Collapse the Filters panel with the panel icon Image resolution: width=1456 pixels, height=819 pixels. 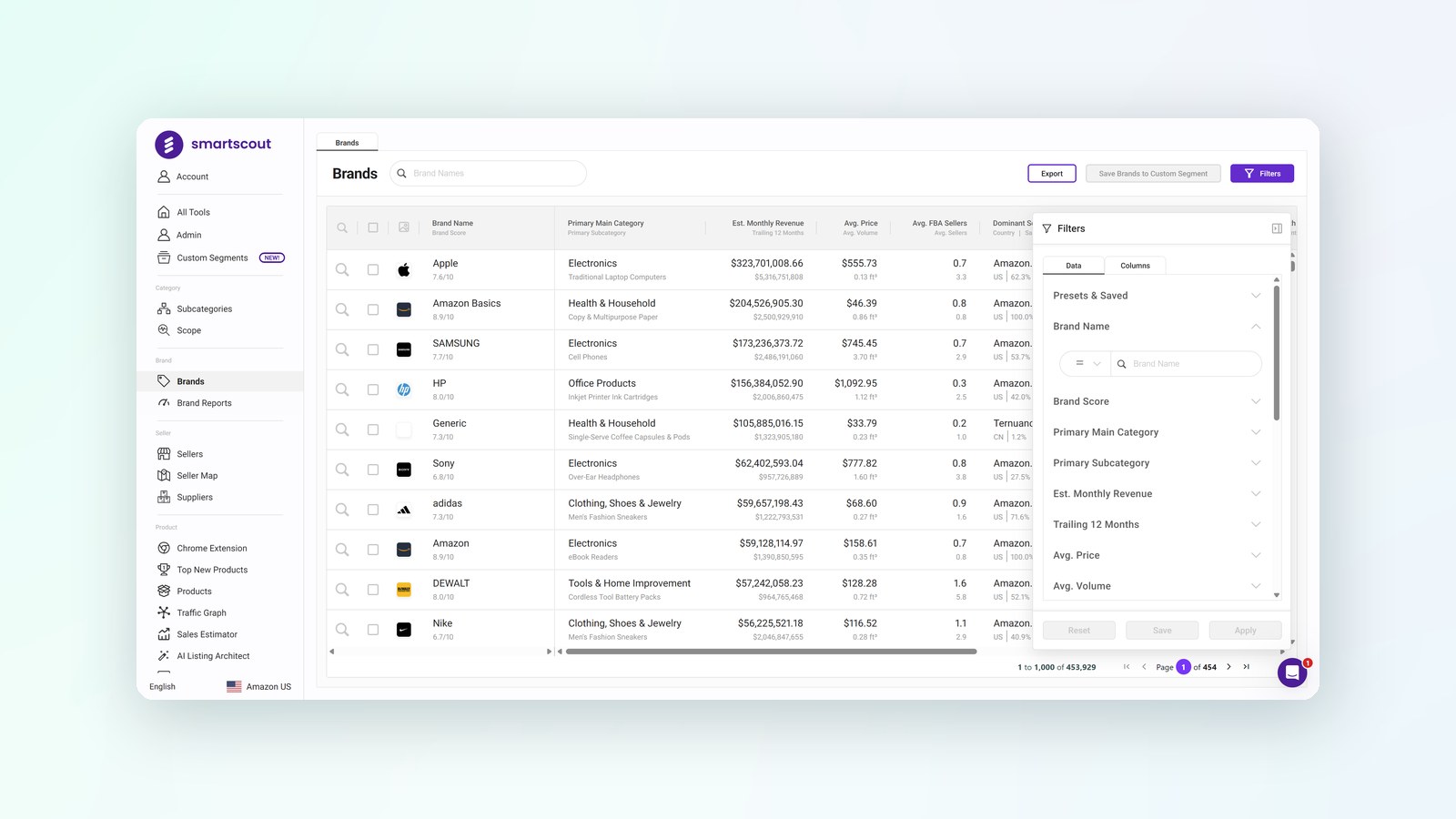coord(1277,228)
